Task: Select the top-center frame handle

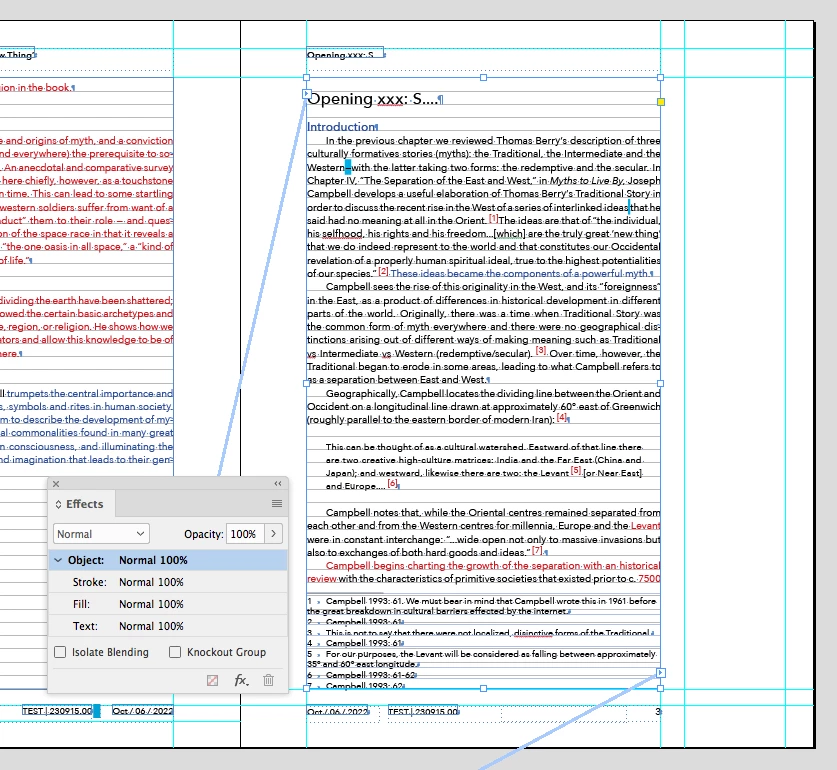Action: click(x=484, y=77)
